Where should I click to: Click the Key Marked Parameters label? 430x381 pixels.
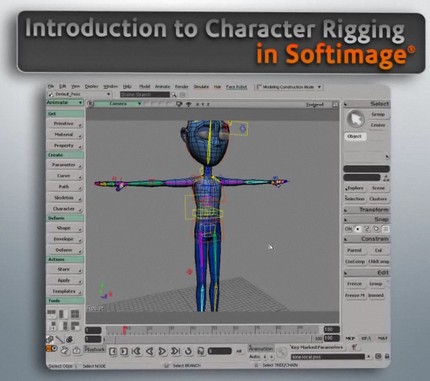click(317, 347)
